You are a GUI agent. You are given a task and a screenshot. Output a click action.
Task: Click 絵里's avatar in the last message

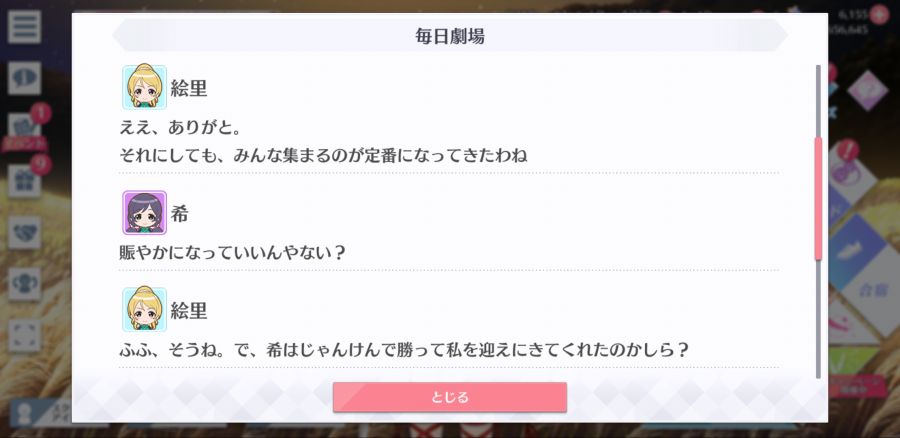point(144,309)
